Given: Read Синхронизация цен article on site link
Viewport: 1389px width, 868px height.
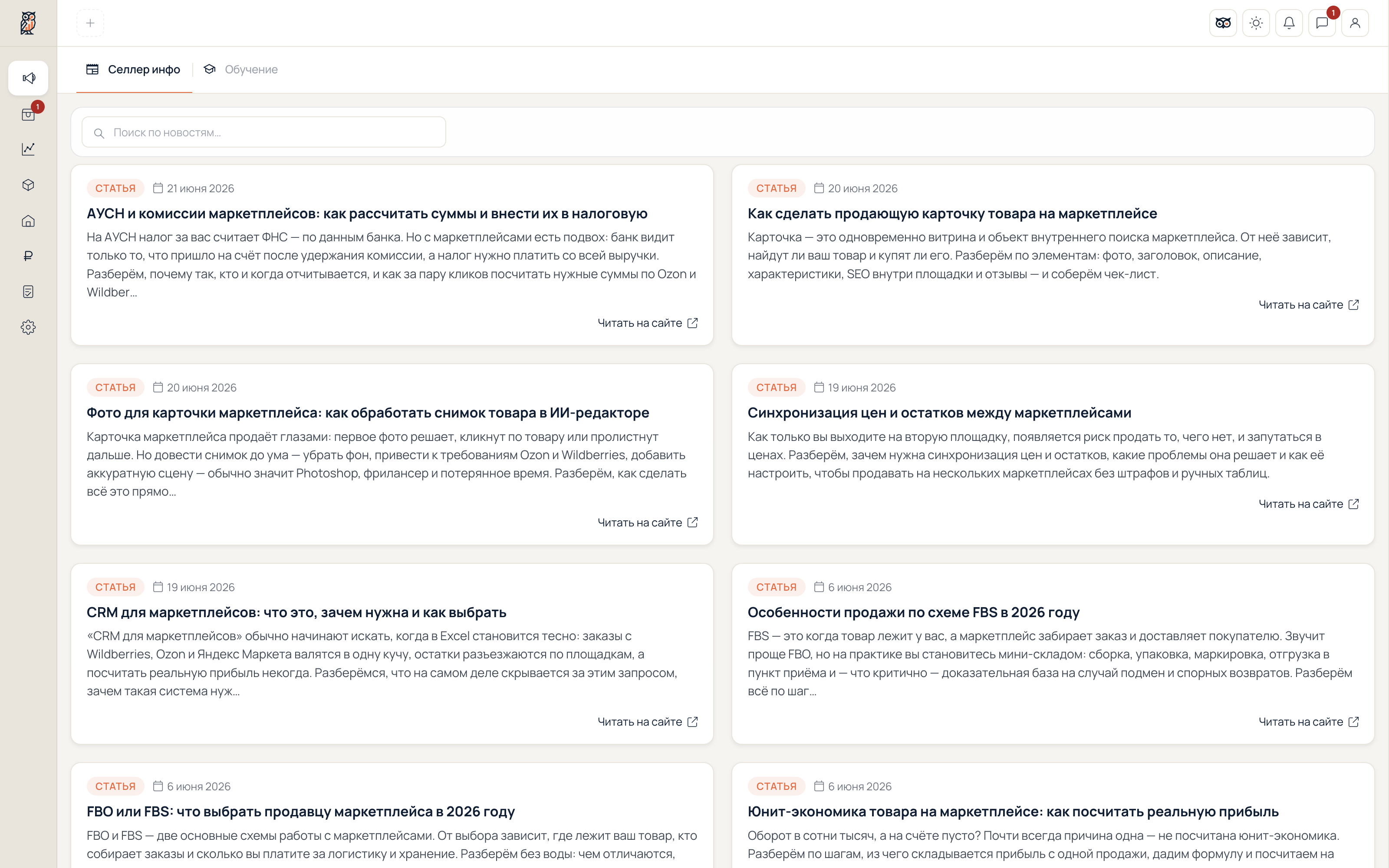Looking at the screenshot, I should [x=1309, y=504].
